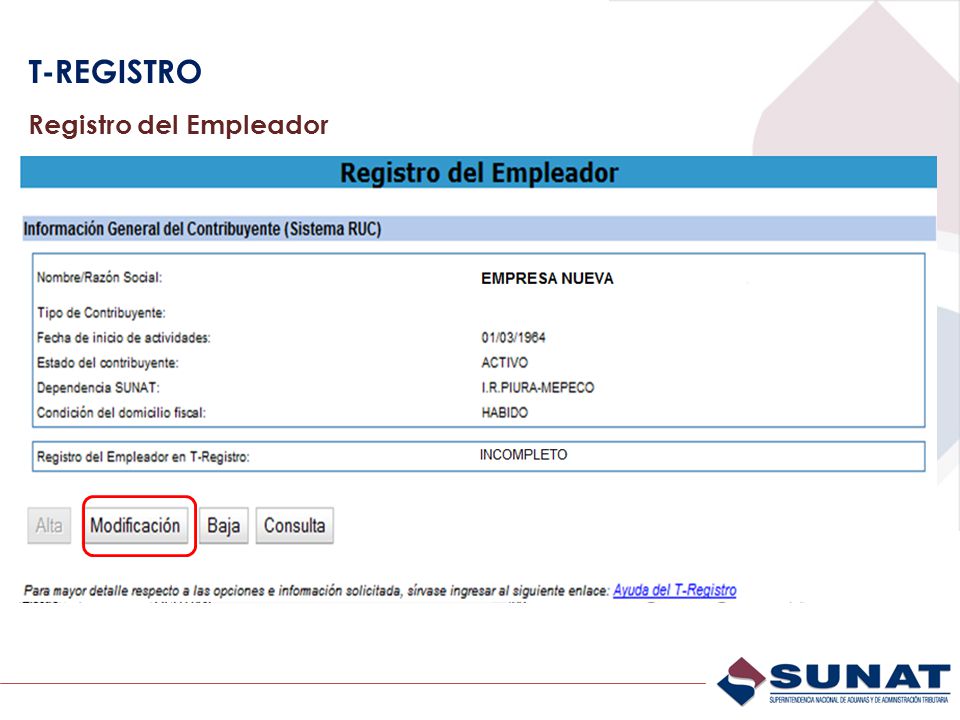
Task: Select the Estado del contribuyente label
Action: pos(107,363)
